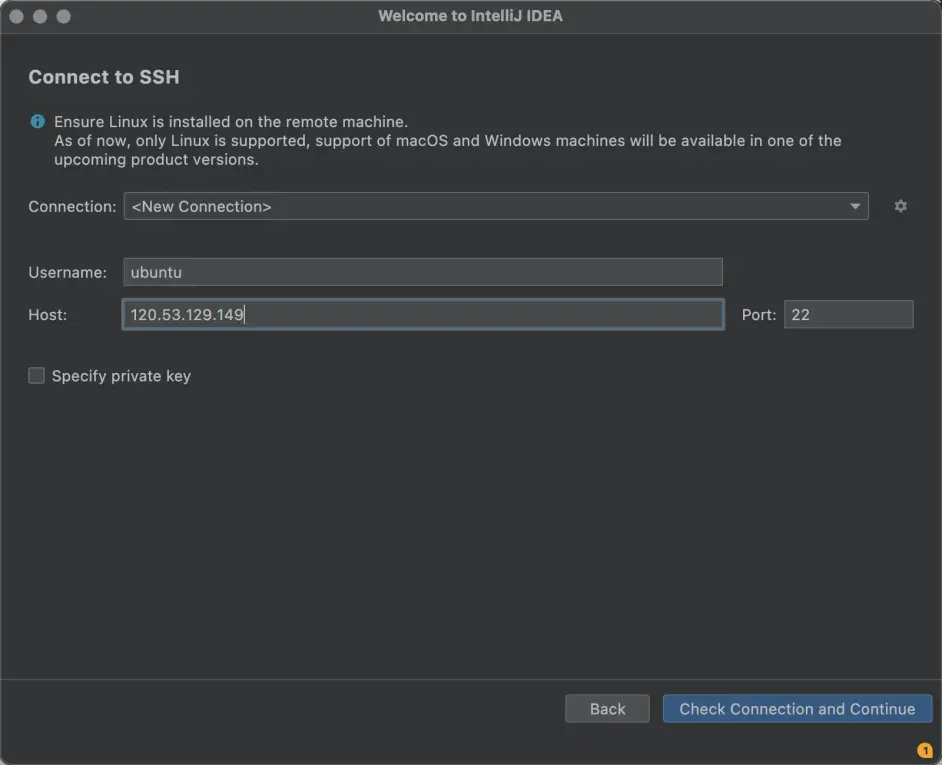942x765 pixels.
Task: Close the Welcome to IntelliJ IDEA window
Action: pos(17,16)
